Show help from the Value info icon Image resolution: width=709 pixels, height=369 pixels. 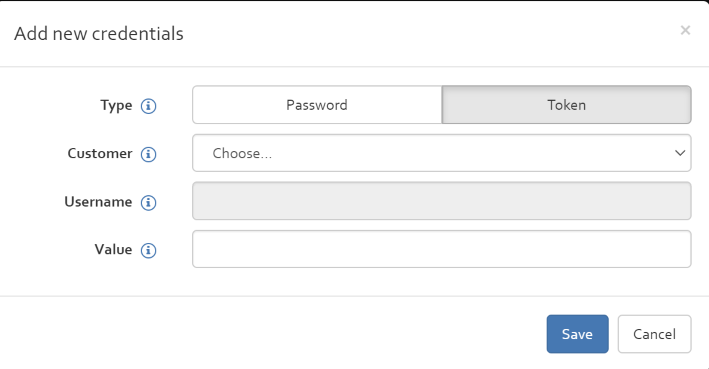coord(148,251)
